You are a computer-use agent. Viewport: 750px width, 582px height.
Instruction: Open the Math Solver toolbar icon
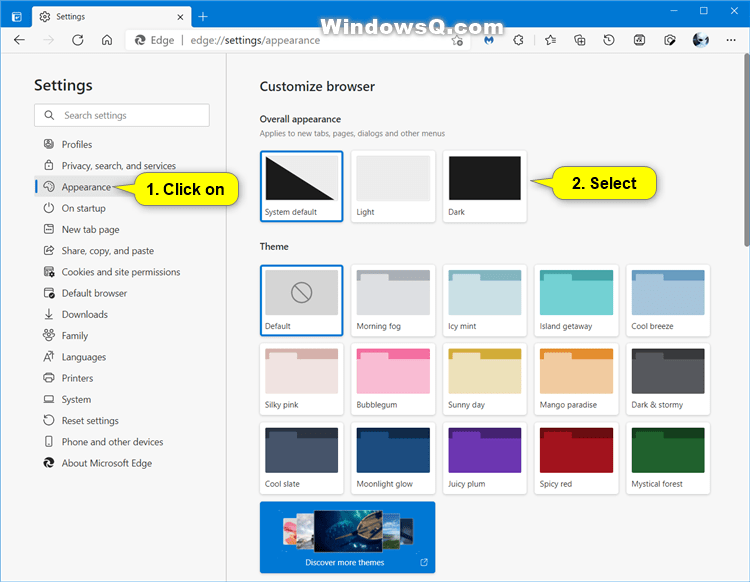point(640,40)
